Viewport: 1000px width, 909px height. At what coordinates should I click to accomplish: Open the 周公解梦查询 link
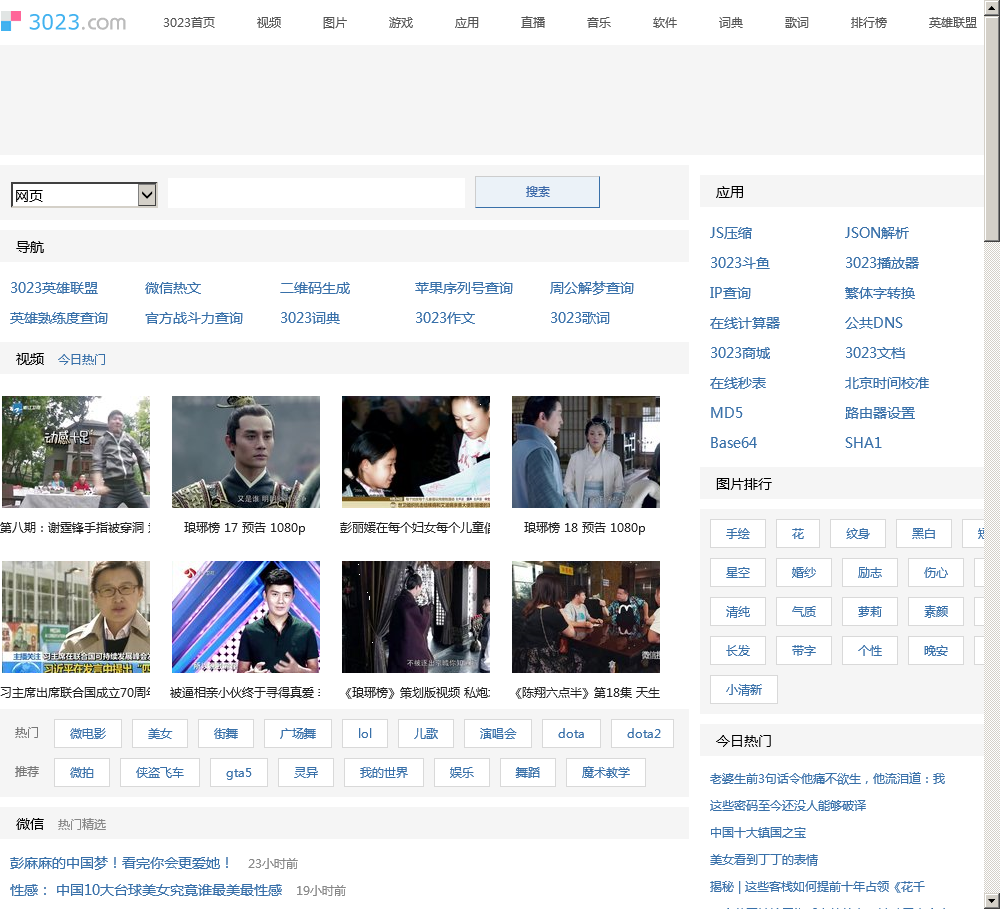point(592,288)
